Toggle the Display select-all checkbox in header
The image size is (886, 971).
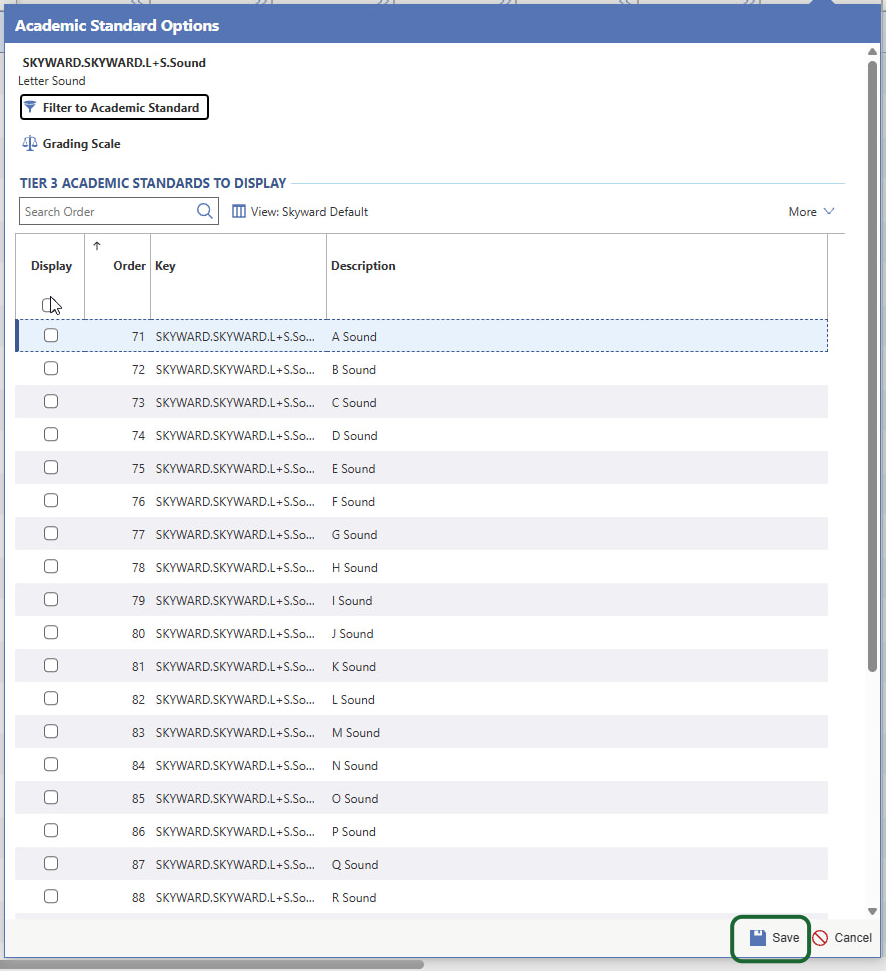point(49,305)
